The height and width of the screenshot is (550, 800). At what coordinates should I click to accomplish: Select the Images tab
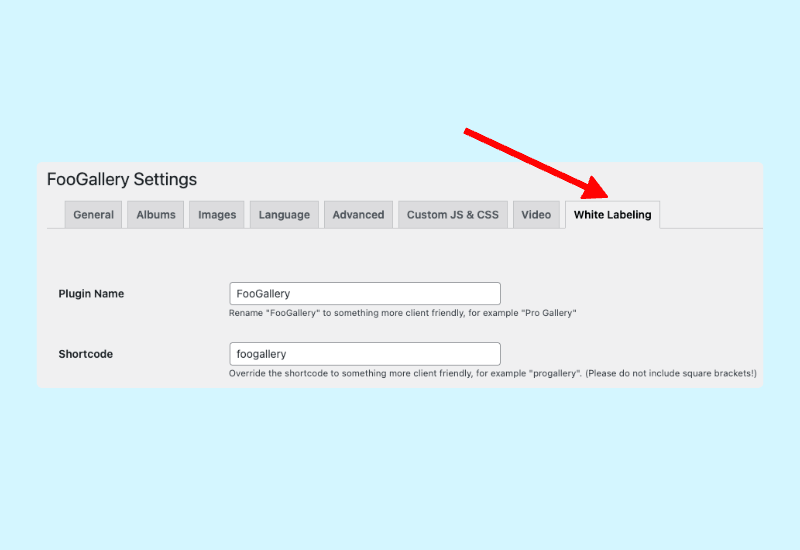pyautogui.click(x=217, y=215)
